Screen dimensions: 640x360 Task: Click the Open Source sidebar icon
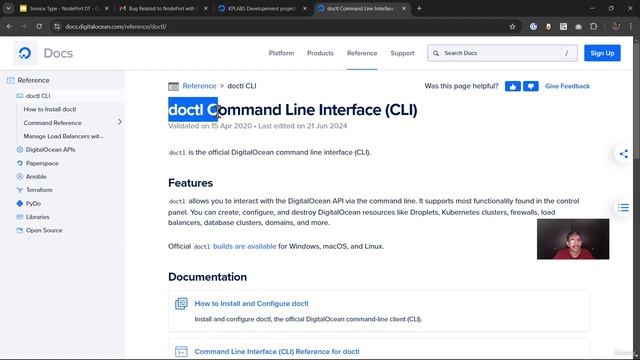tap(20, 231)
